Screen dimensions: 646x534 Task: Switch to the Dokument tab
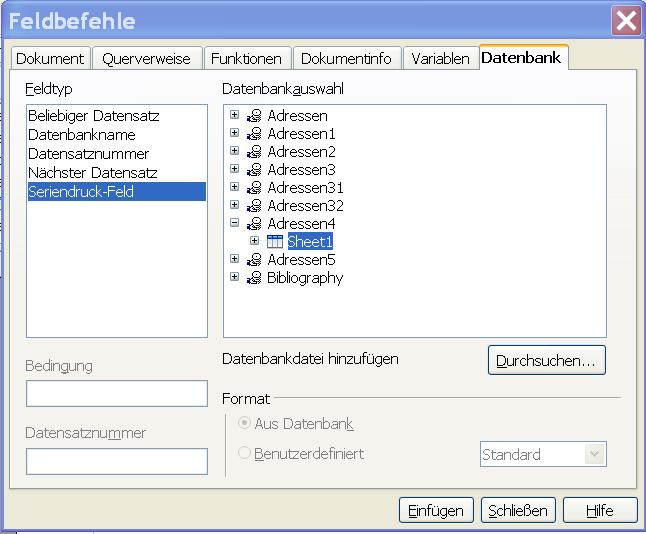tap(51, 59)
